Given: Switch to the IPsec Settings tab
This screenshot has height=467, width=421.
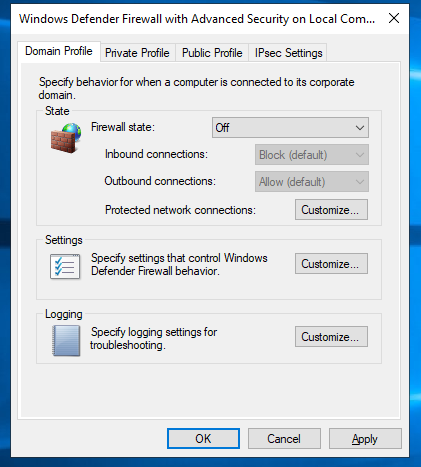Looking at the screenshot, I should click(288, 53).
